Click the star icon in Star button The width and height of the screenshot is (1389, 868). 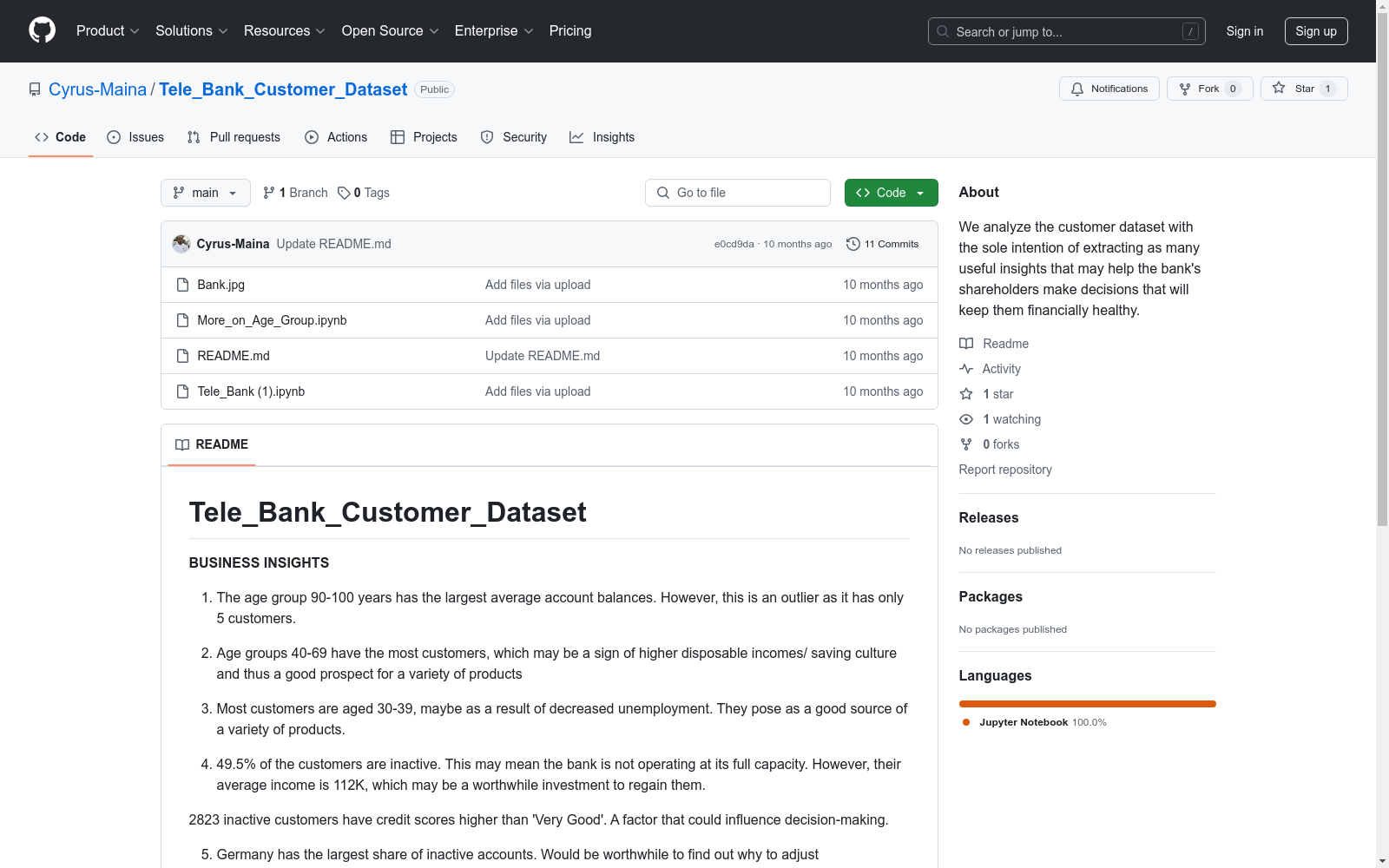click(x=1279, y=88)
